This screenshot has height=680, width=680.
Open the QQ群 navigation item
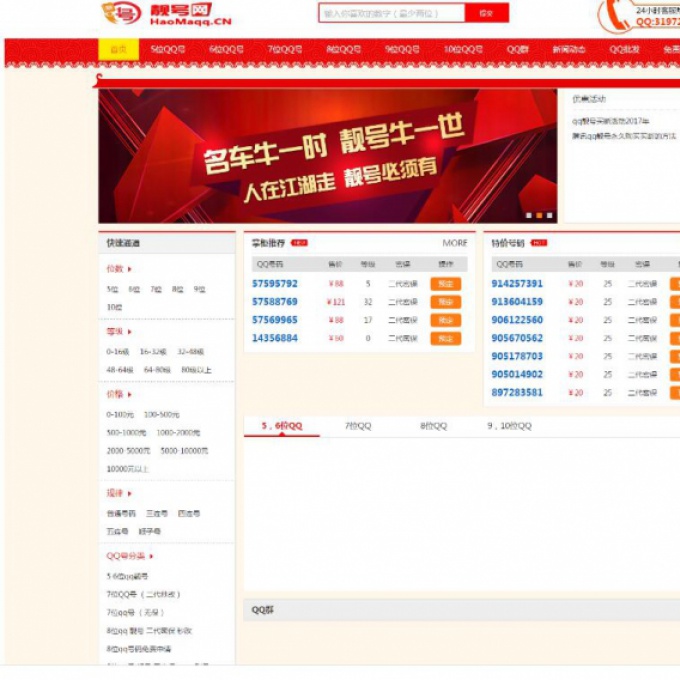coord(517,49)
